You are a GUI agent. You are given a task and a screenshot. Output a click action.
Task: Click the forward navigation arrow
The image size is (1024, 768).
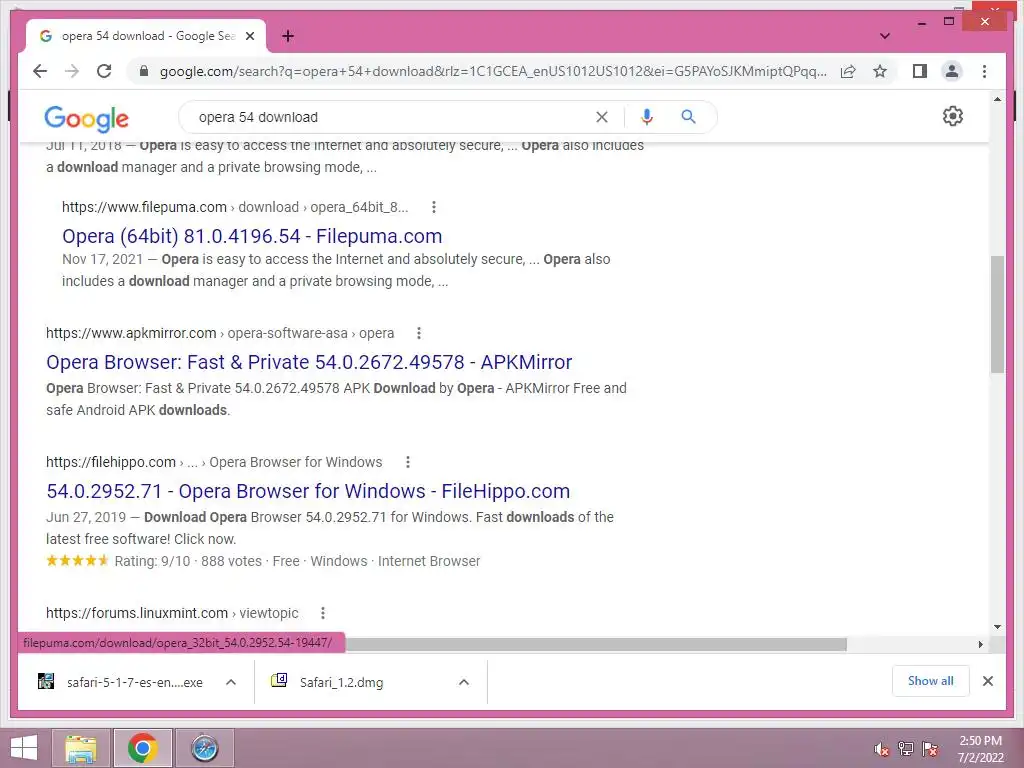click(x=72, y=71)
